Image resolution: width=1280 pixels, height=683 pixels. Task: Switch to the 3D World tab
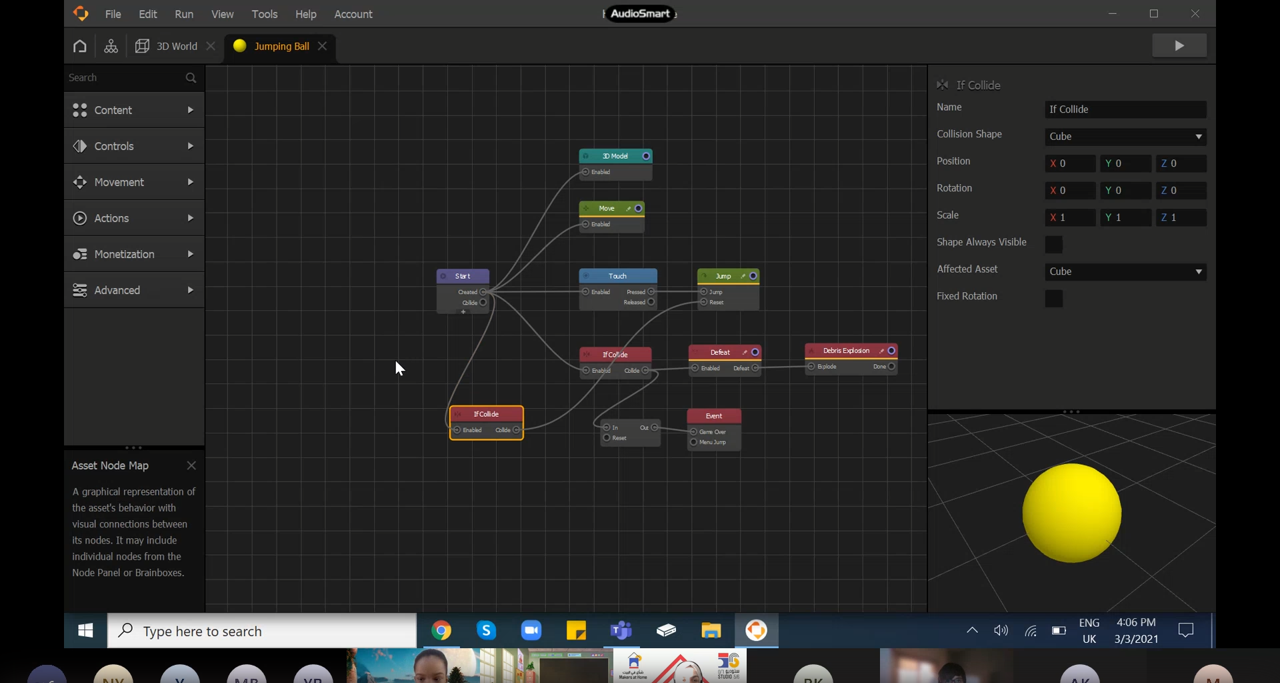coord(176,46)
